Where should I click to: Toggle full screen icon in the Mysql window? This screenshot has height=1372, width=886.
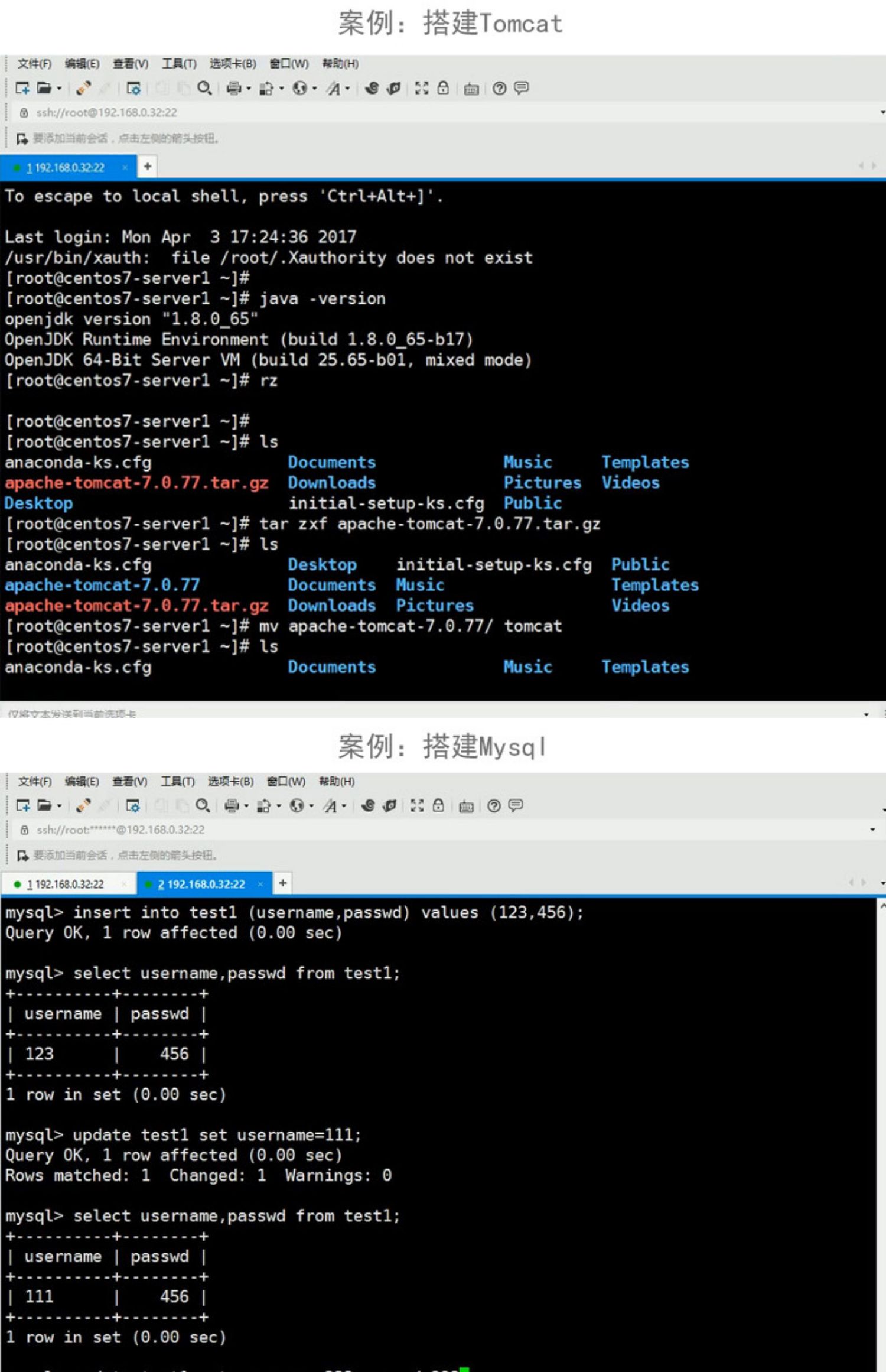pyautogui.click(x=417, y=805)
